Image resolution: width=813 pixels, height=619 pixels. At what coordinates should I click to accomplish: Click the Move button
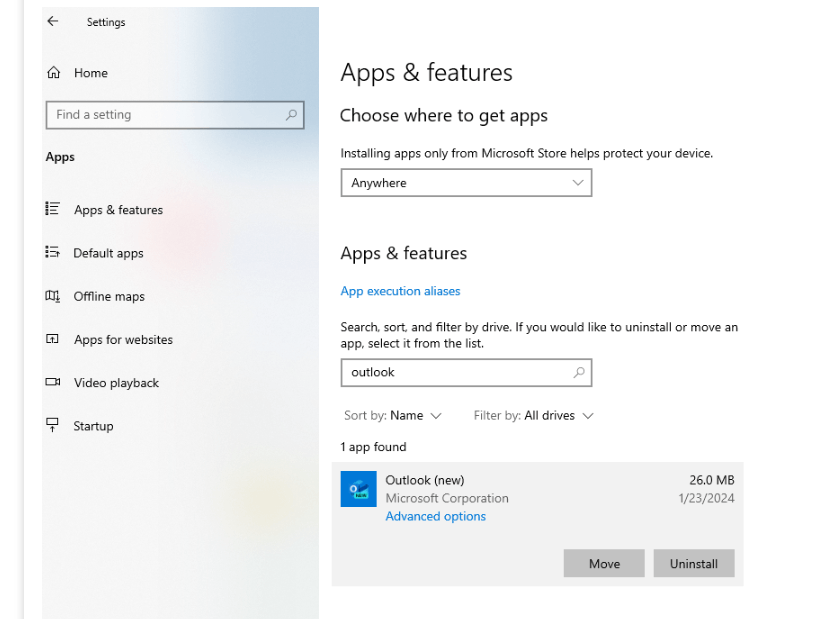coord(604,563)
